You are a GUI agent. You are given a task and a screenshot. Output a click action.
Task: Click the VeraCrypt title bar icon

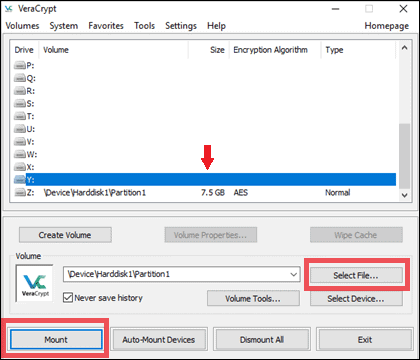click(9, 9)
